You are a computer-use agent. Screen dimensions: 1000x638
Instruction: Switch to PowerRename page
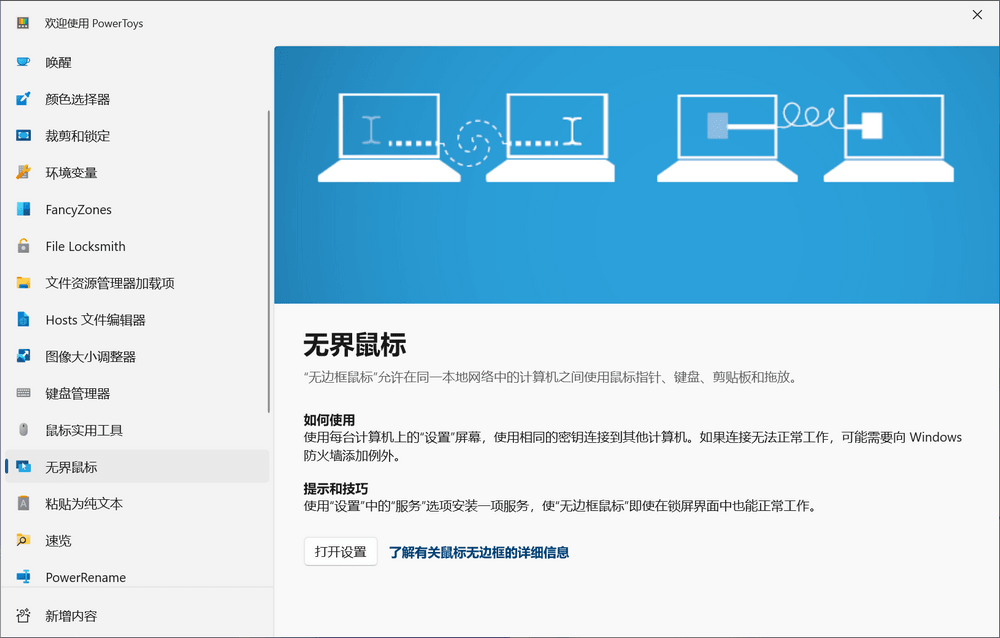point(85,578)
